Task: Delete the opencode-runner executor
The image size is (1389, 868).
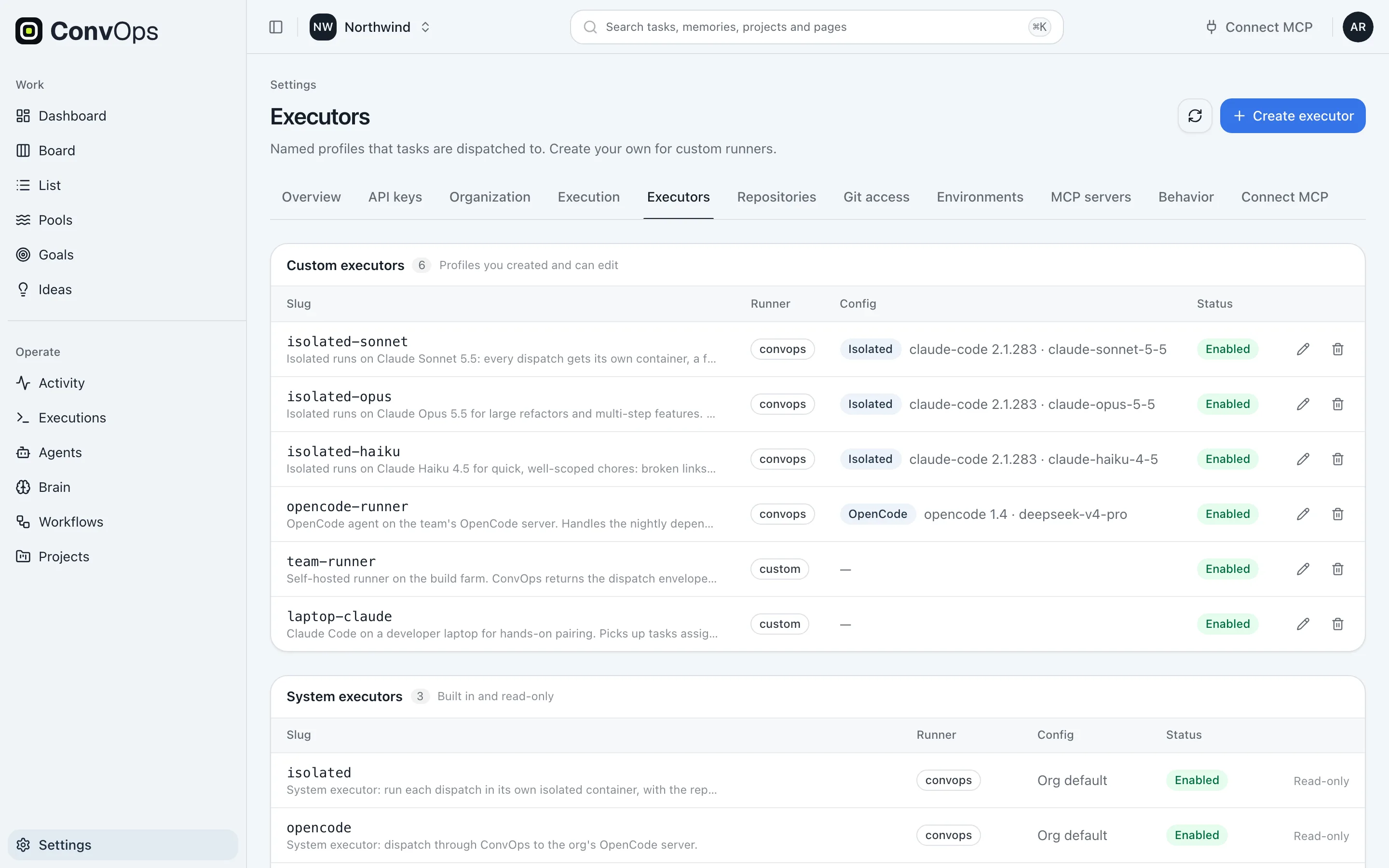Action: pyautogui.click(x=1338, y=514)
